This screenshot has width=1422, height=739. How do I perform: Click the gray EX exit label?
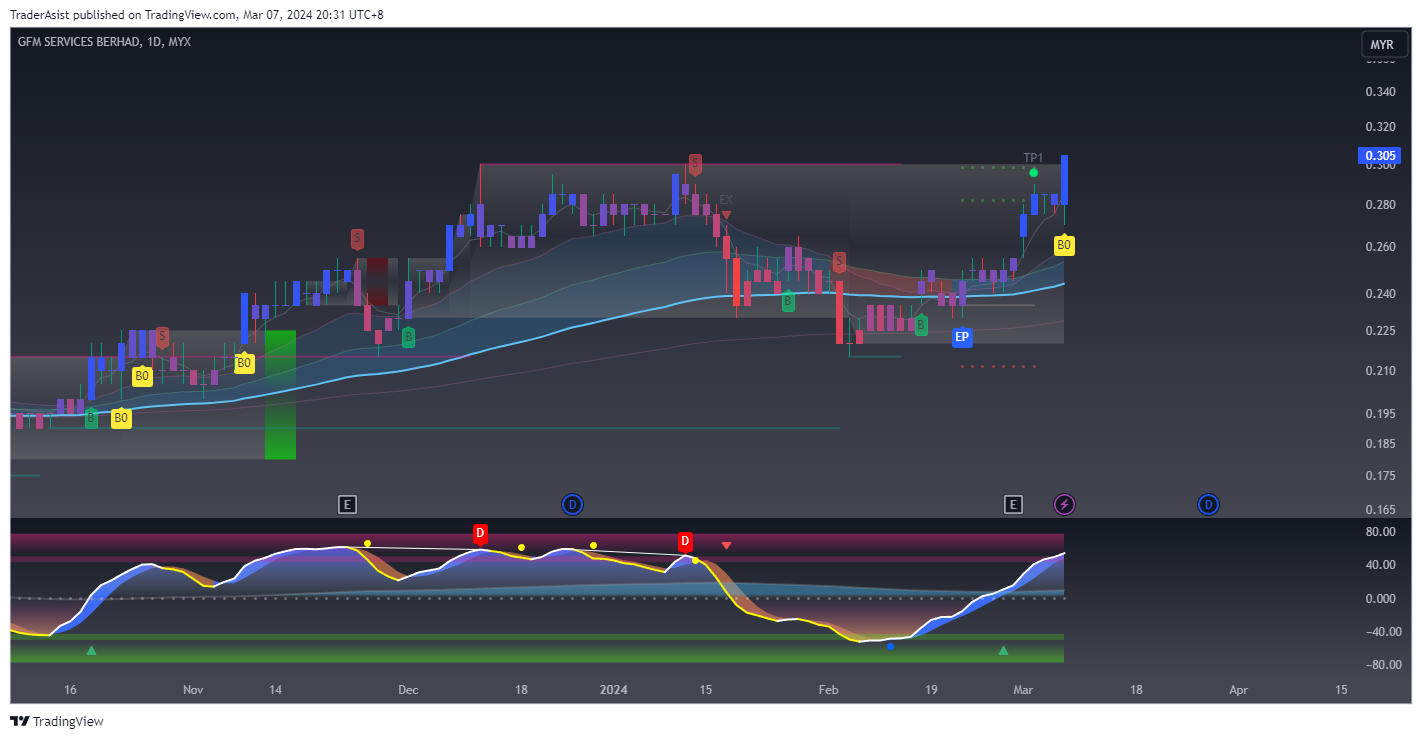(x=726, y=200)
